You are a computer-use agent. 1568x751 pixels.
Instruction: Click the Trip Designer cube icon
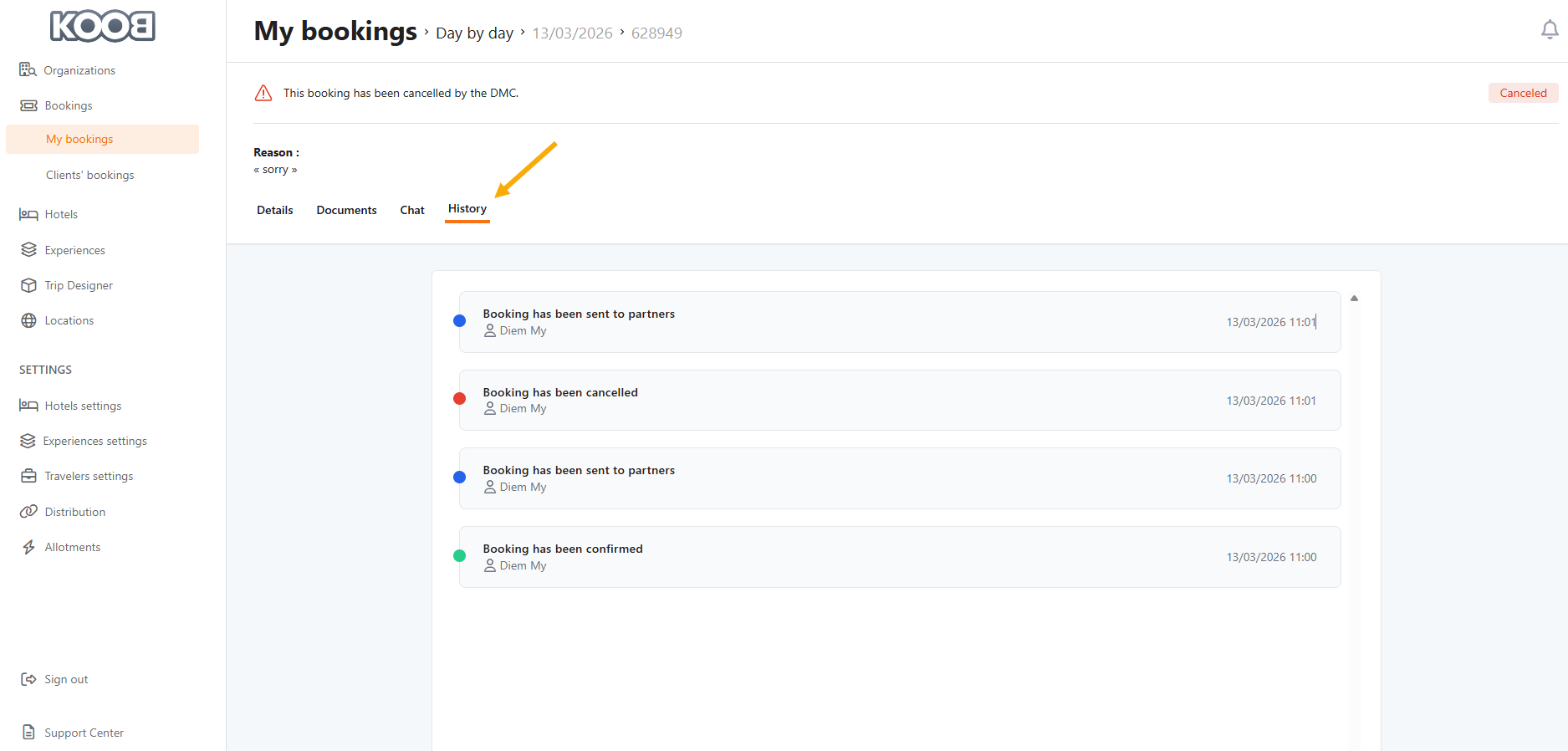click(28, 285)
